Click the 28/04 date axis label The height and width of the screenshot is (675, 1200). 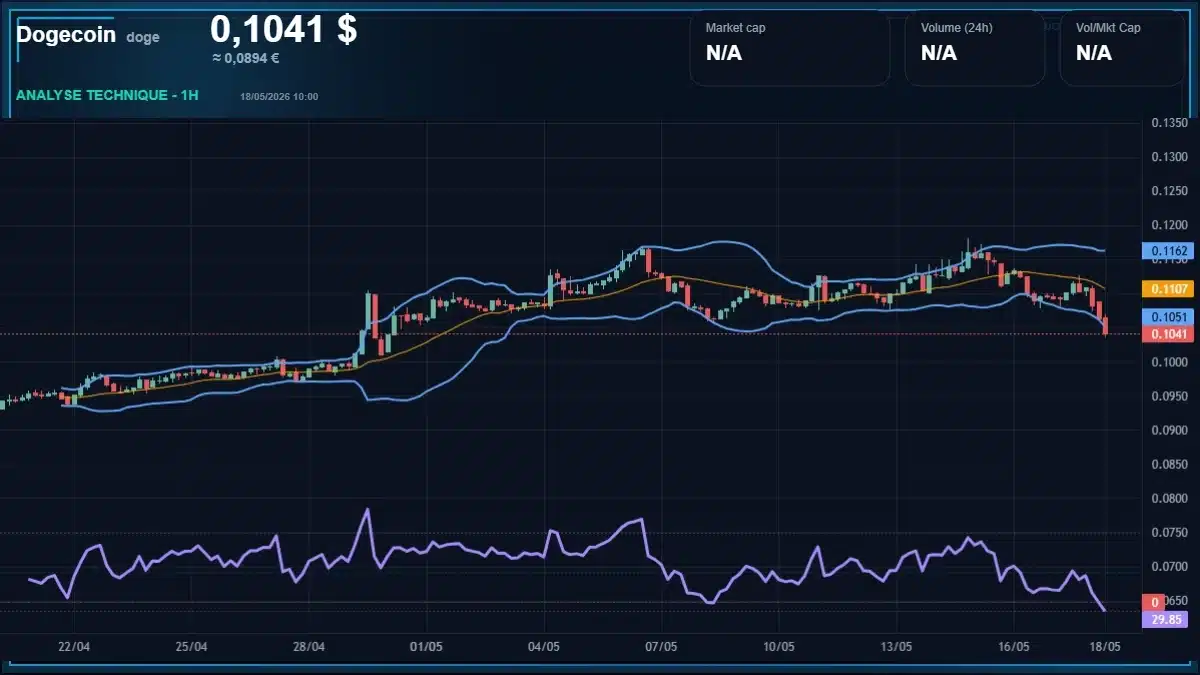click(x=309, y=646)
